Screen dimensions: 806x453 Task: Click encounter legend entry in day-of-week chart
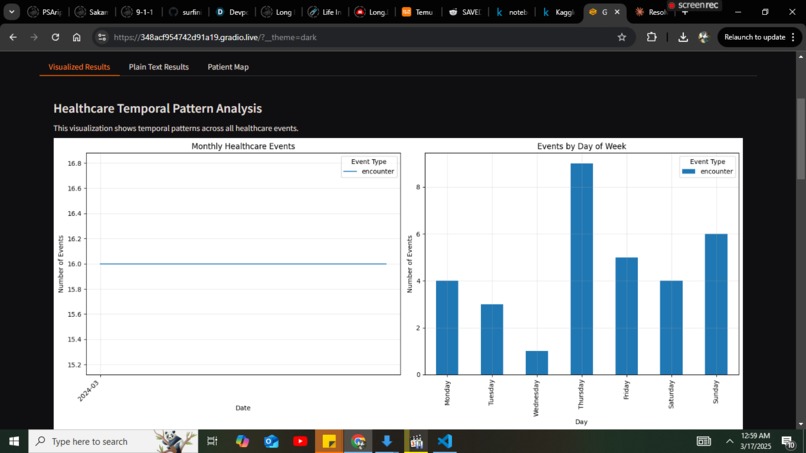pos(707,171)
